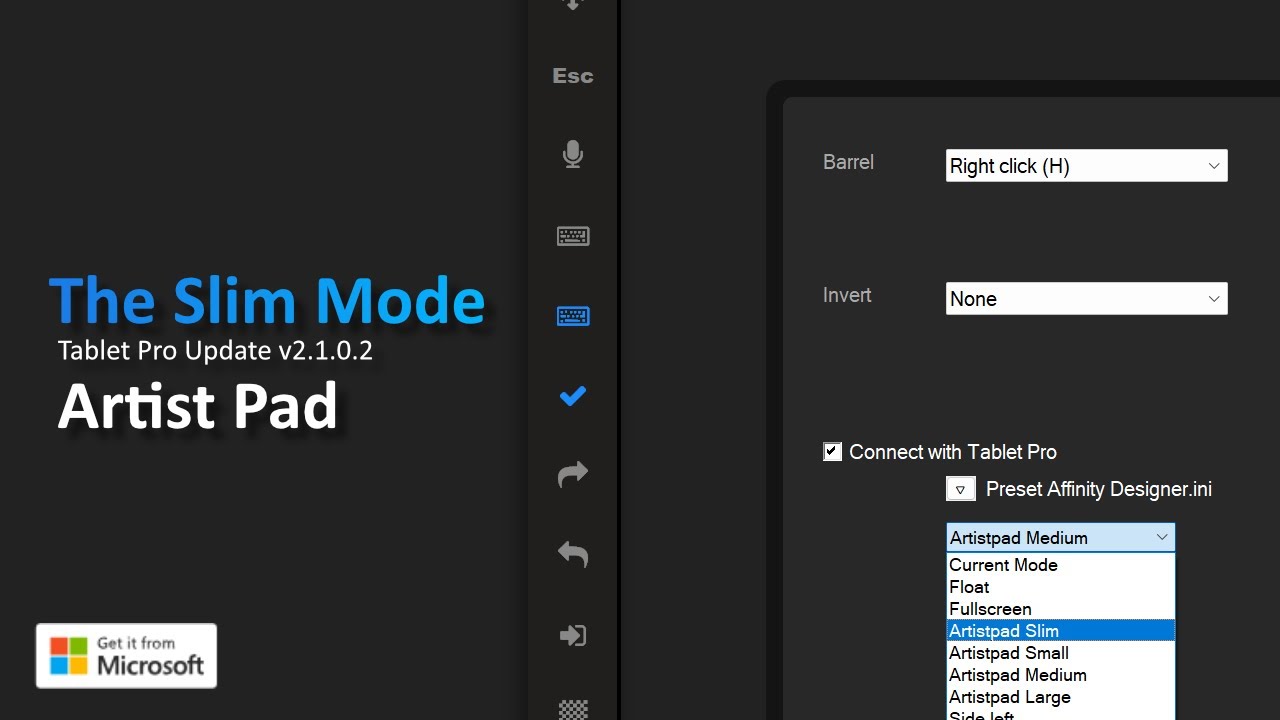Click the Esc key button in sidebar

tap(573, 76)
